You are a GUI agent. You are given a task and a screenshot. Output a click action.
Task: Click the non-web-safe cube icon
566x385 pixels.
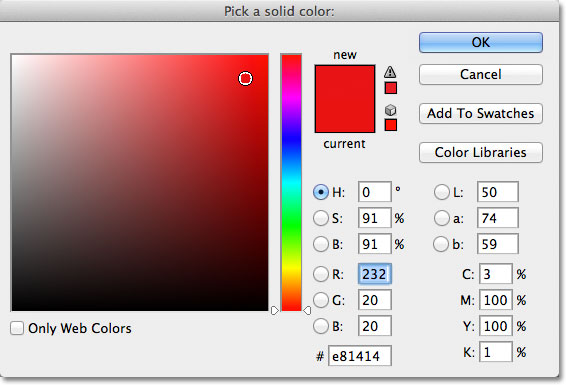pyautogui.click(x=391, y=110)
